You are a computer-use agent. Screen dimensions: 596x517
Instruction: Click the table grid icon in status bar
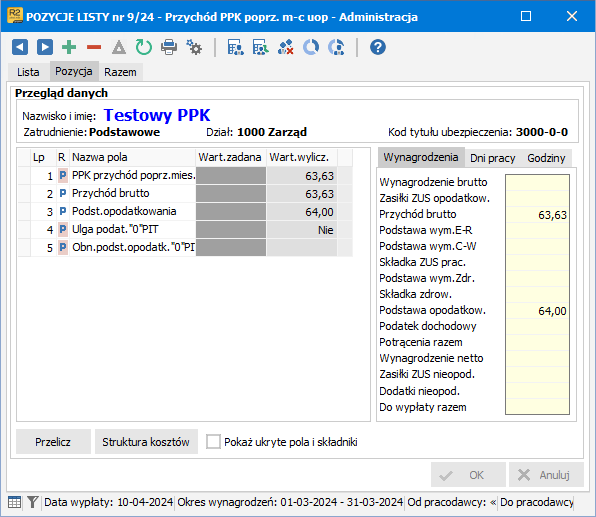click(x=14, y=503)
